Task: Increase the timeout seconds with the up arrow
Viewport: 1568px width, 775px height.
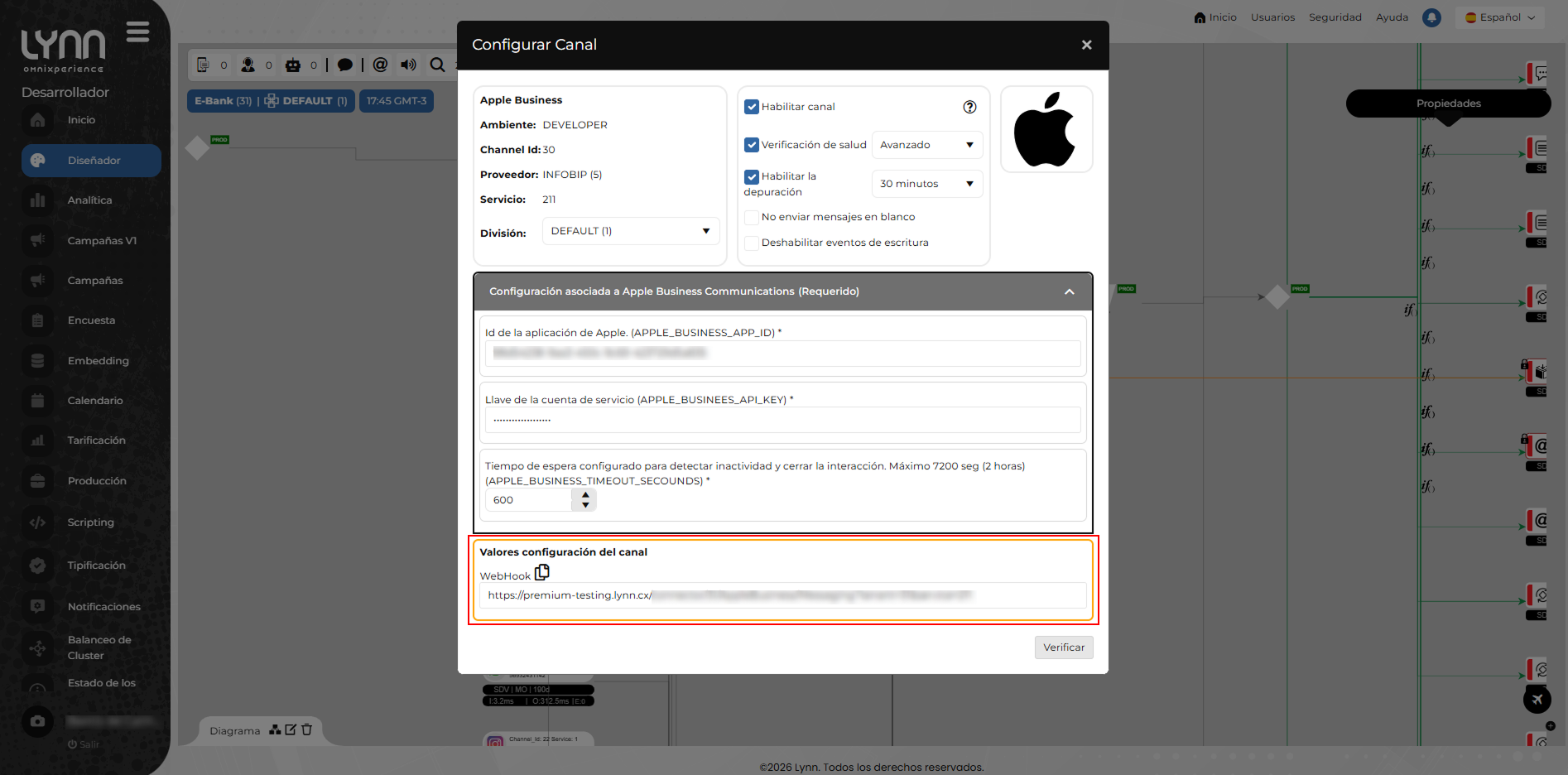Action: tap(585, 495)
